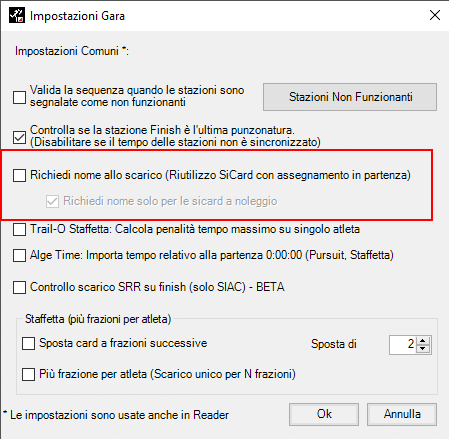Enable 'Richiedi nome allo scarico' checkbox
Screen dimensions: 449x439
point(19,175)
